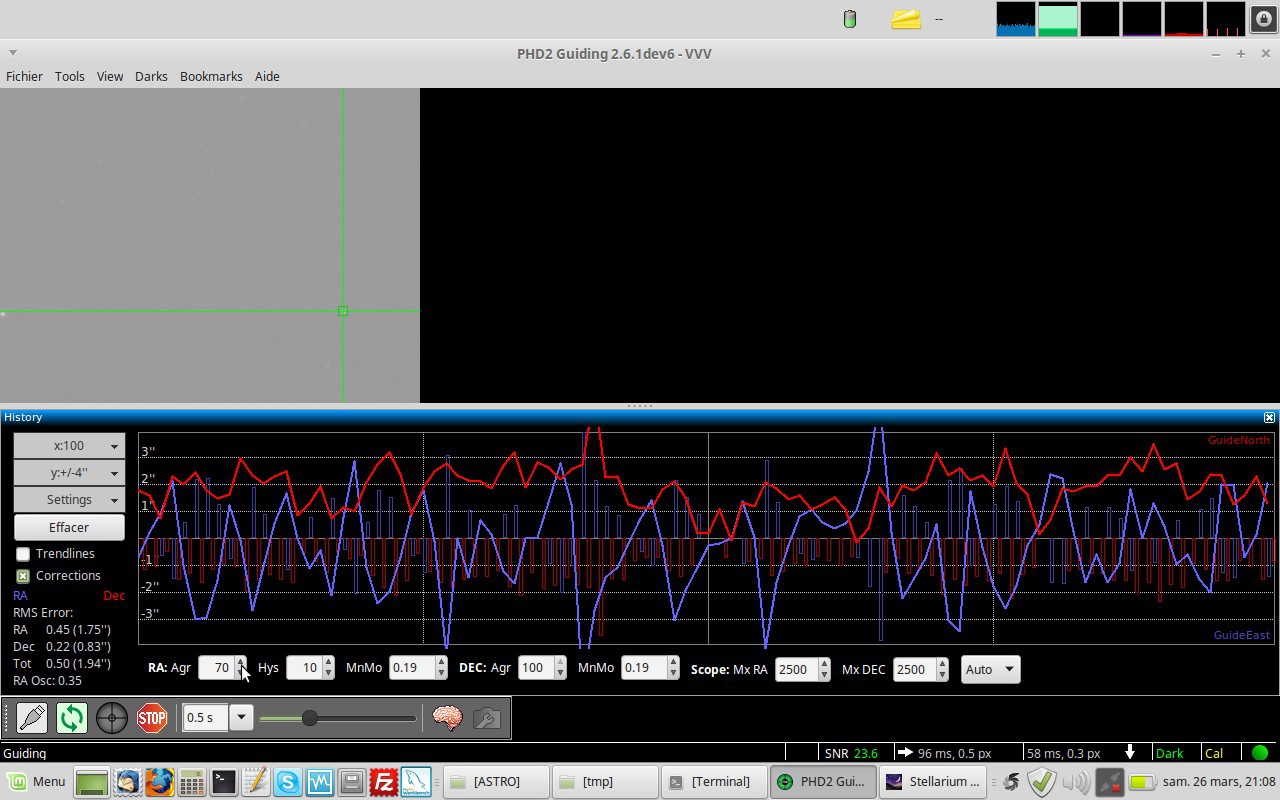Viewport: 1280px width, 800px height.
Task: Open the y:+/-4'' range dropdown
Action: 69,473
